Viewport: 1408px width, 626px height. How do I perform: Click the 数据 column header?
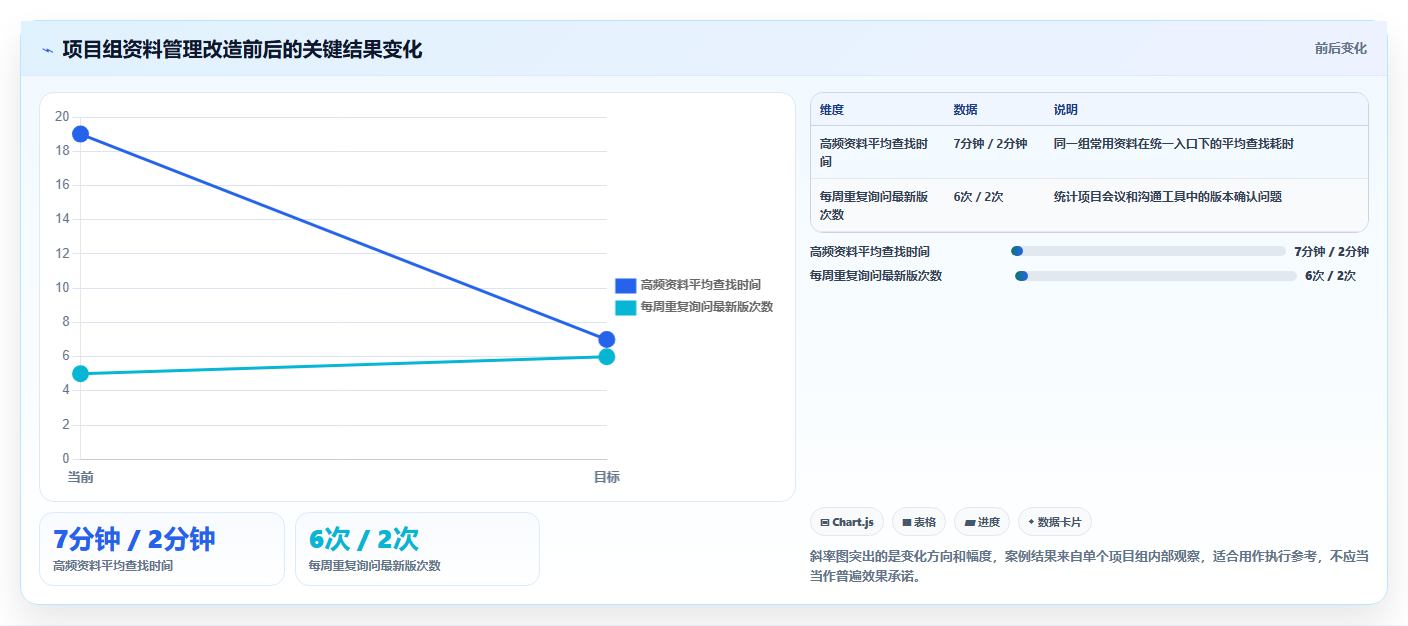(966, 110)
